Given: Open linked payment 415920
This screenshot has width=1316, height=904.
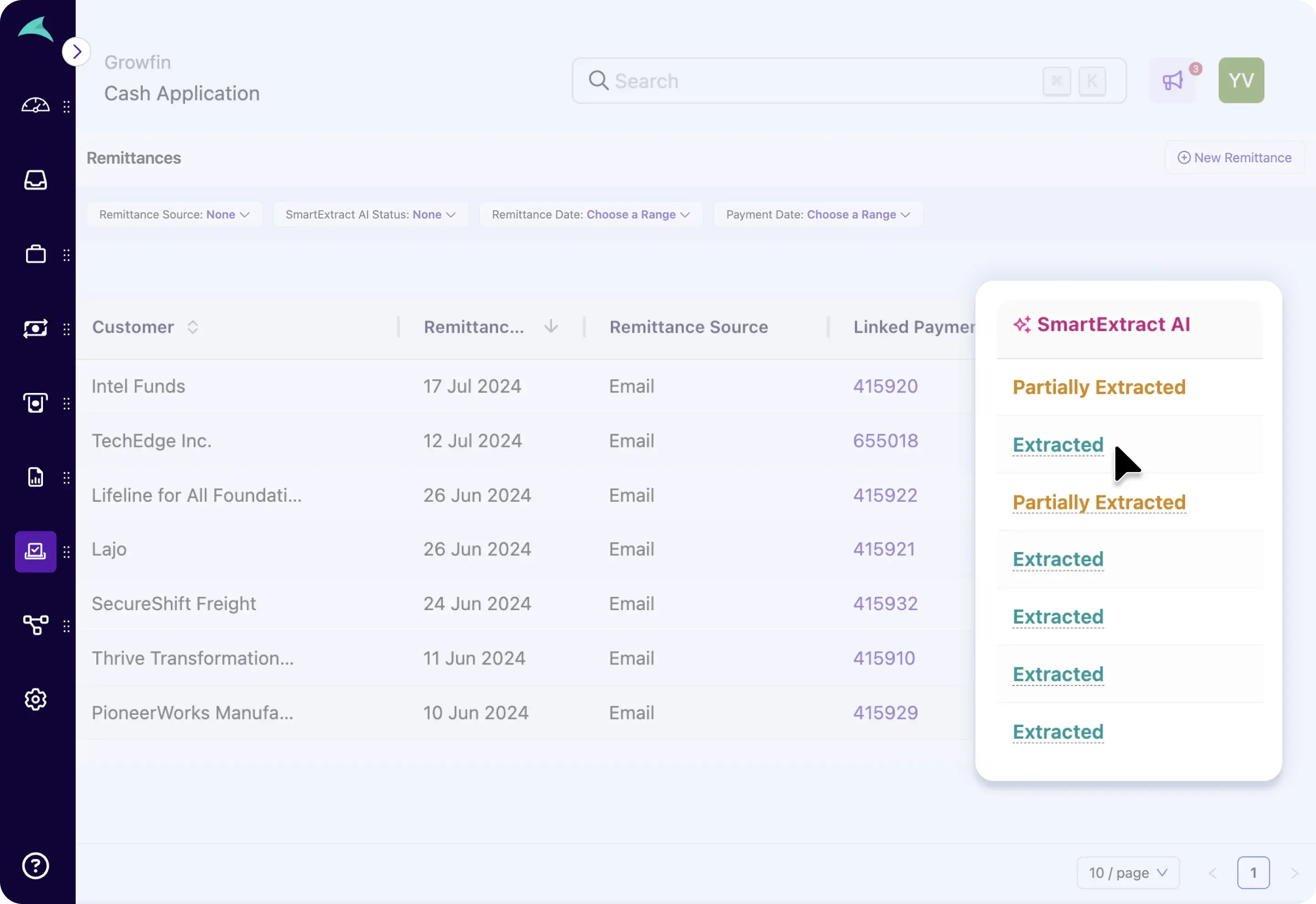Looking at the screenshot, I should pos(885,386).
